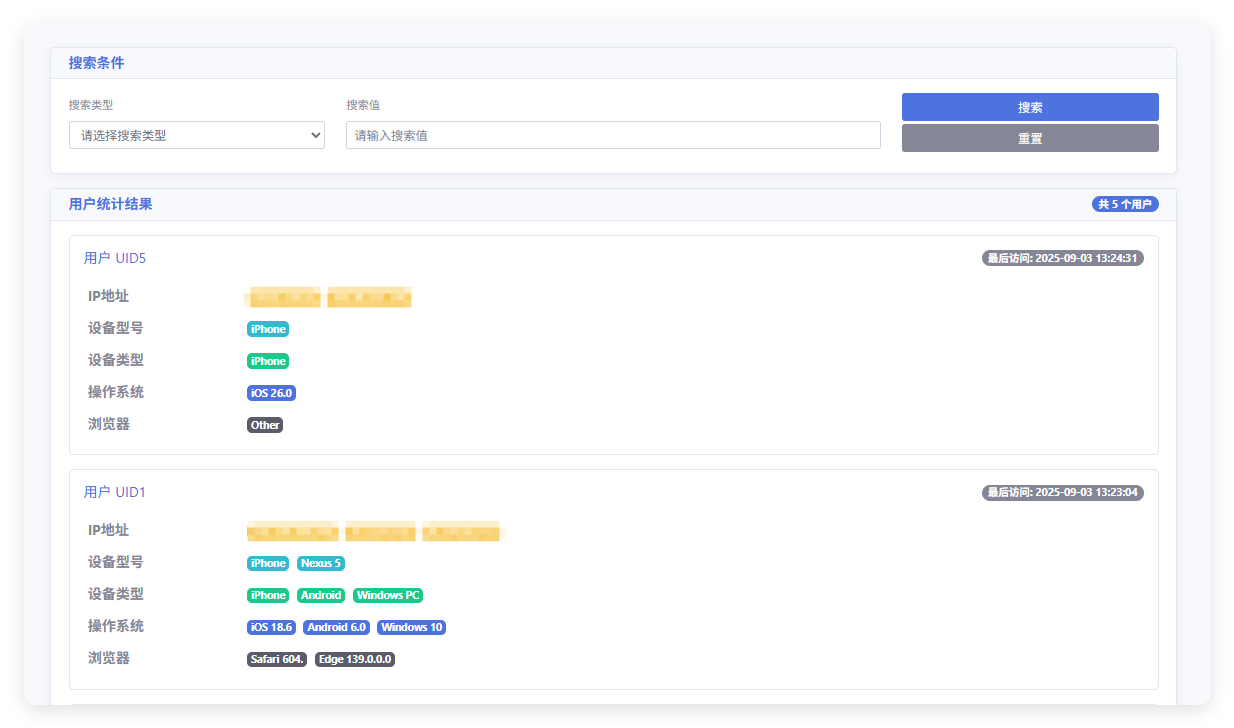Click the iOS 26.0 tag
Viewport: 1234px width, 728px height.
pyautogui.click(x=271, y=393)
